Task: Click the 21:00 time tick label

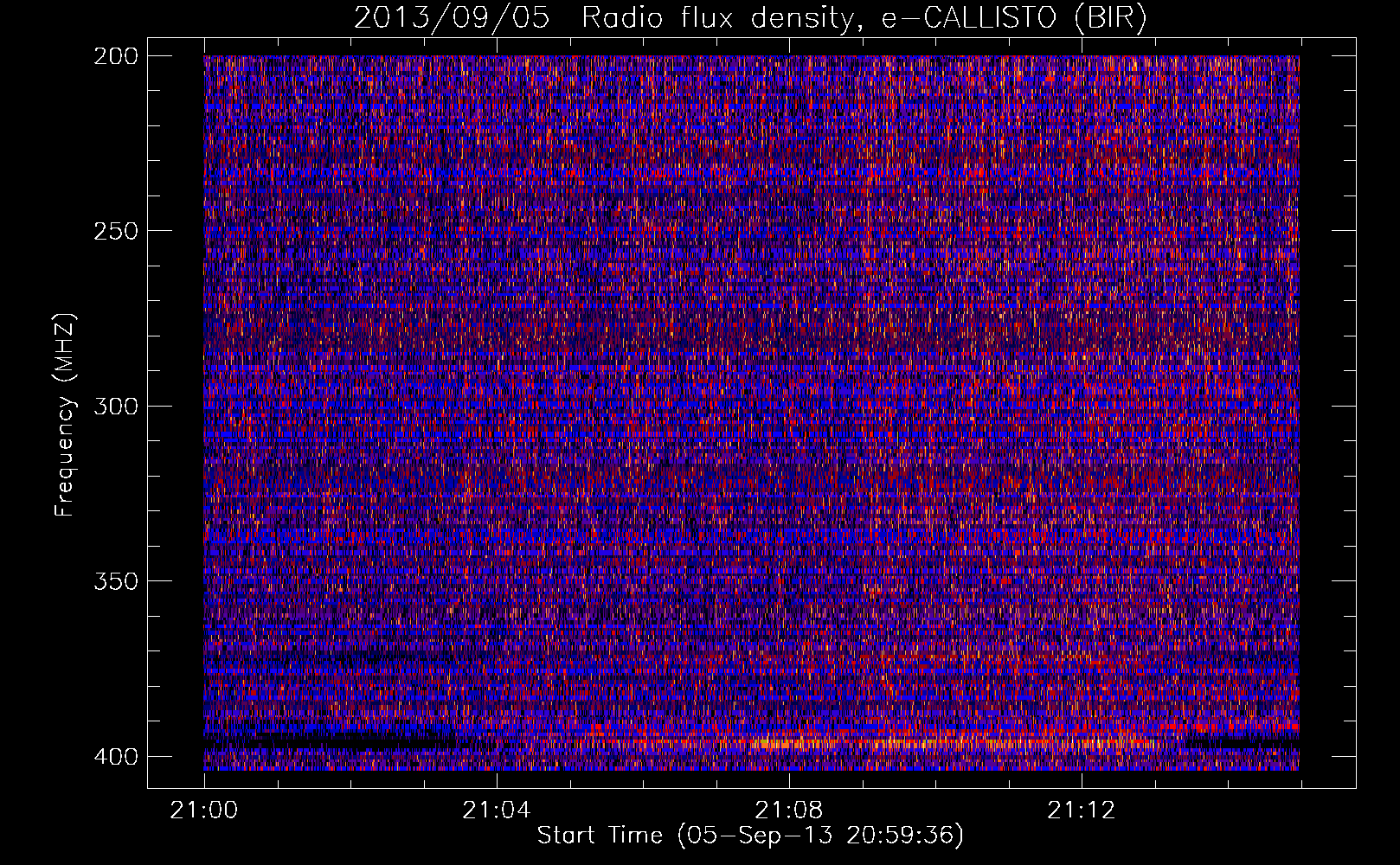Action: [204, 811]
